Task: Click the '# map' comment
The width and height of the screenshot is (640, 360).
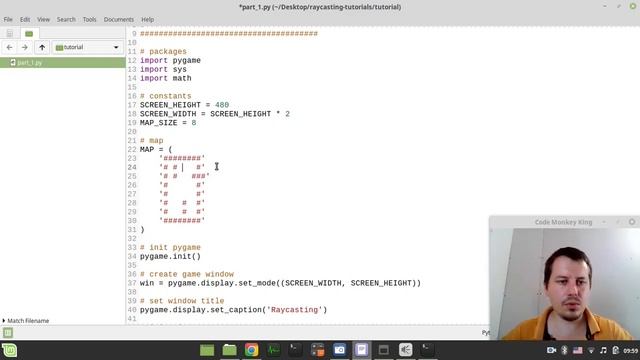Action: 151,140
